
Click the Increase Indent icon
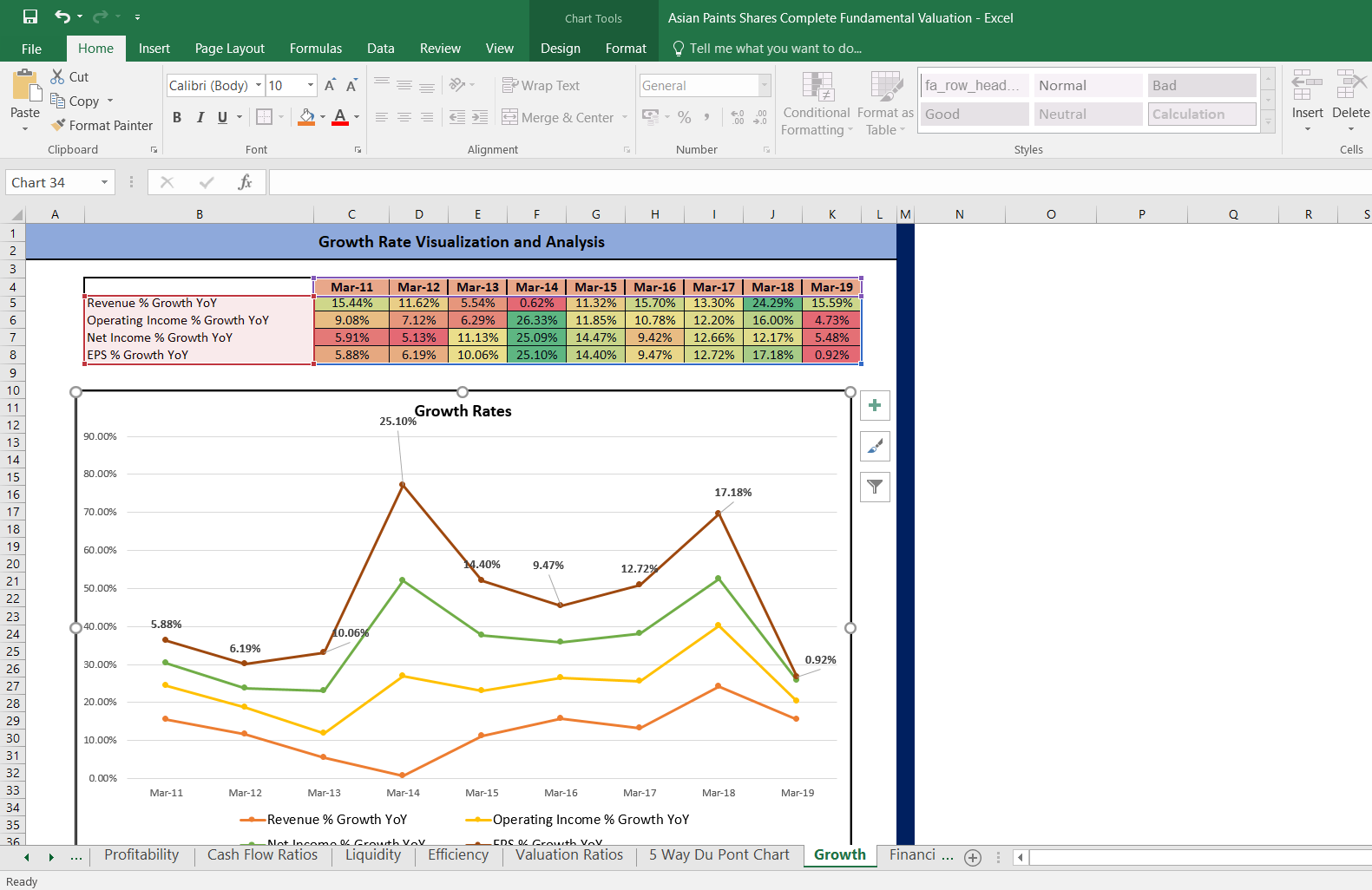coord(480,117)
